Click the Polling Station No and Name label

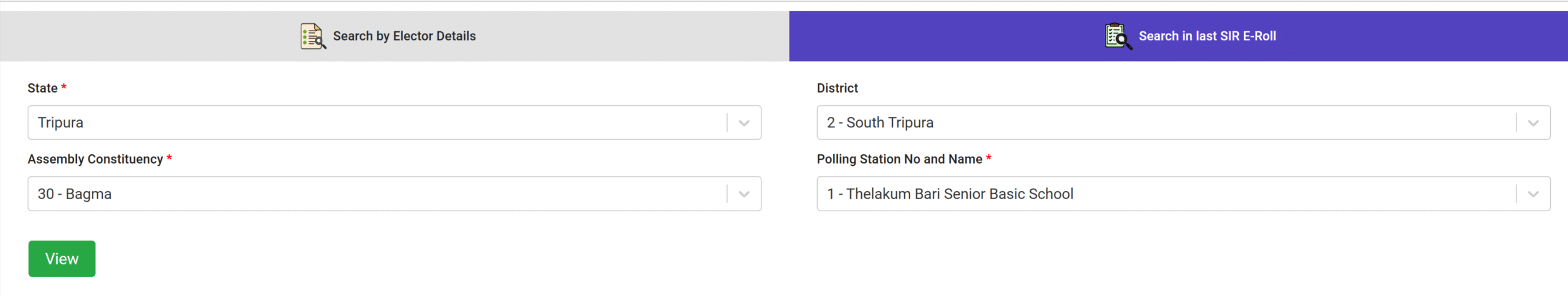pos(899,159)
